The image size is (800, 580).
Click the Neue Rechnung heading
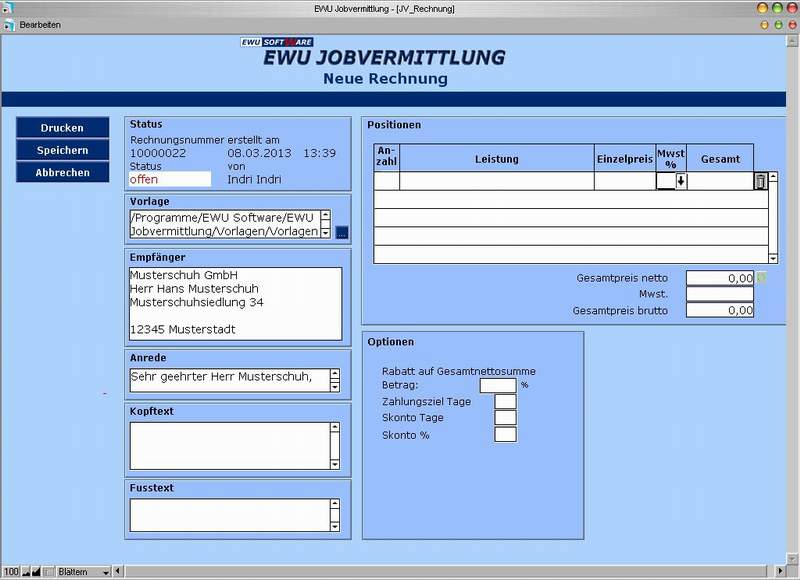[x=385, y=79]
